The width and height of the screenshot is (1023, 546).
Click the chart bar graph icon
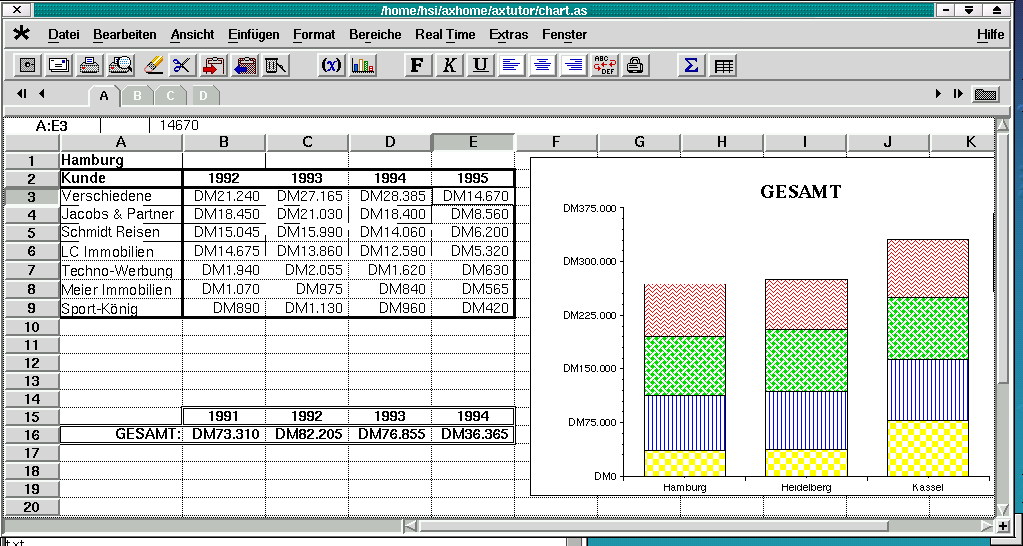point(363,66)
